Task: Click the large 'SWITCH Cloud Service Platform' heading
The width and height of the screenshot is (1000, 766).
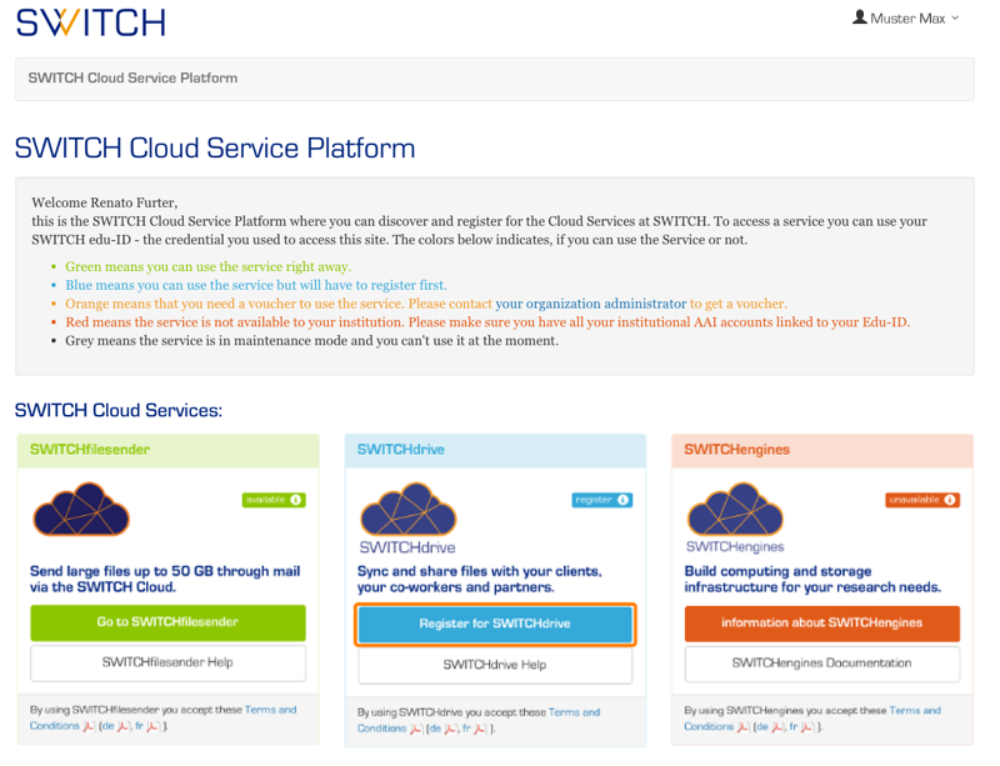Action: 215,148
